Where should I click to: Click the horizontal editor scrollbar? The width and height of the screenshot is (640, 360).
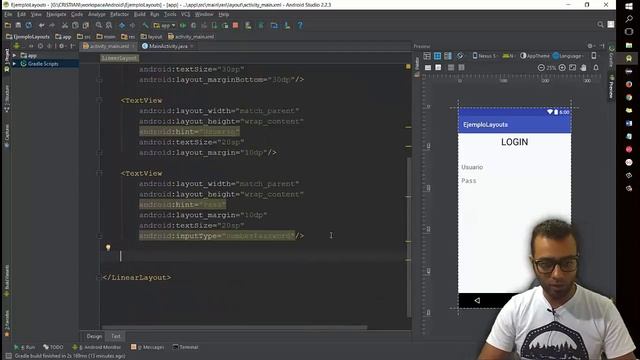click(234, 327)
